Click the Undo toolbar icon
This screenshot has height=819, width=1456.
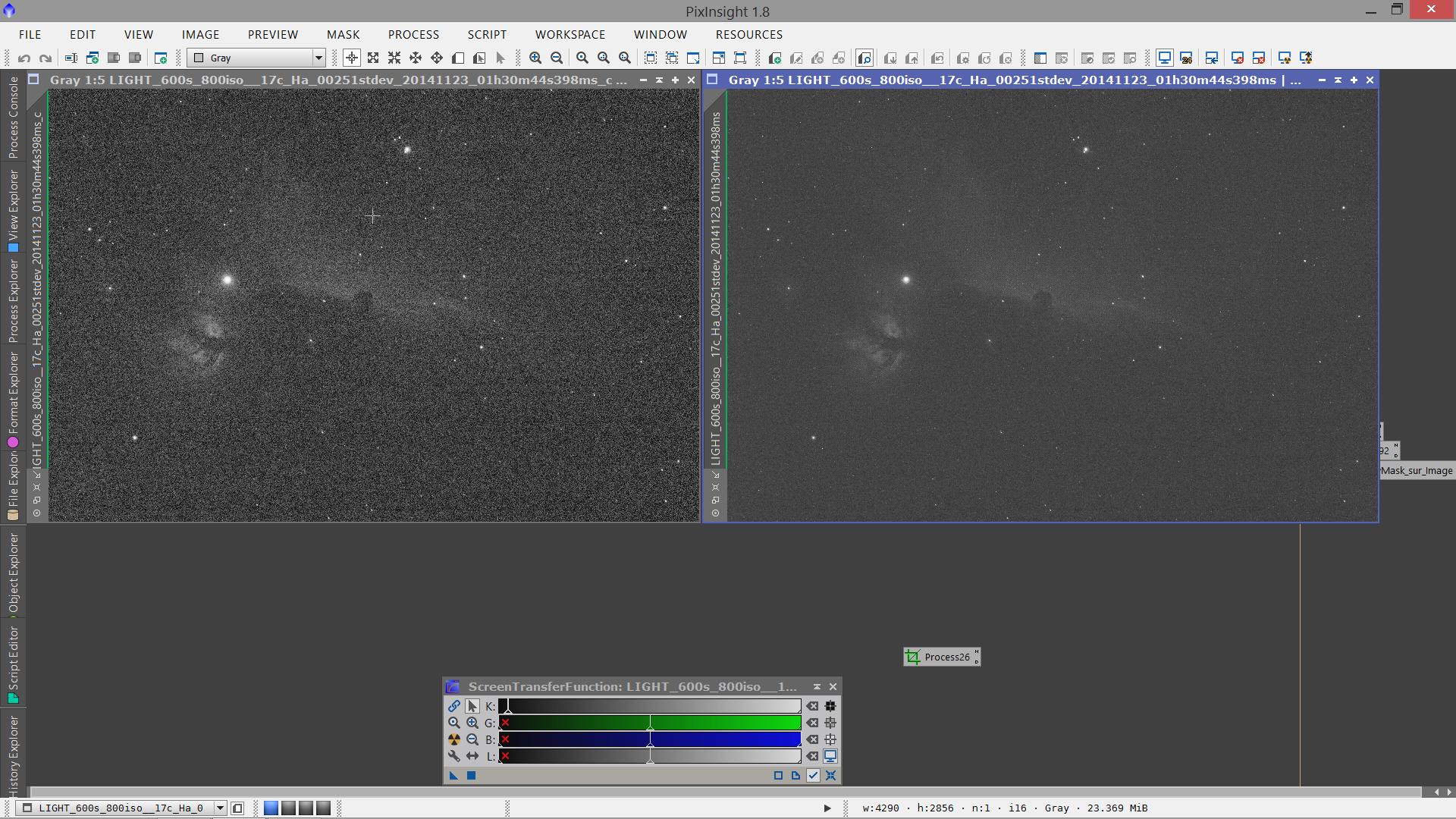(24, 58)
